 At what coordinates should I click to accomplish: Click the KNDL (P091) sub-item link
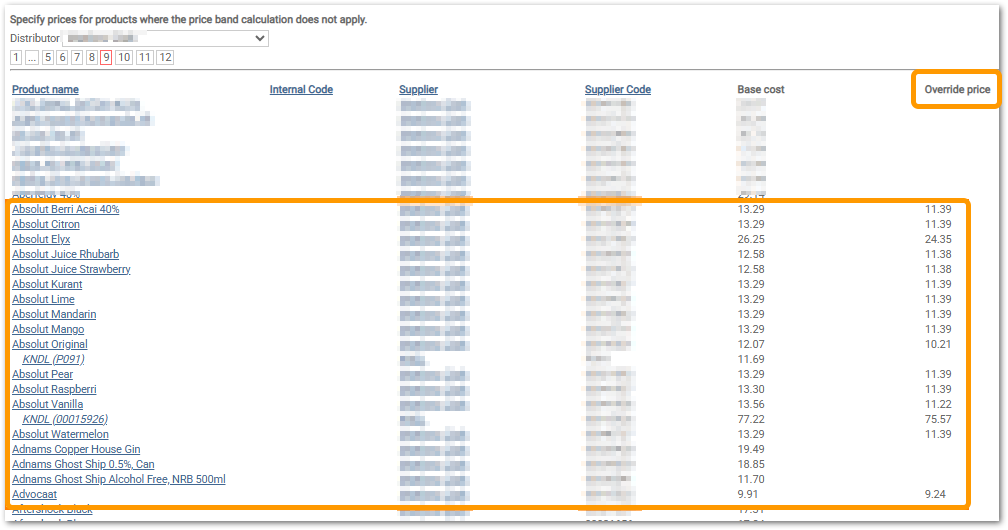coord(53,359)
